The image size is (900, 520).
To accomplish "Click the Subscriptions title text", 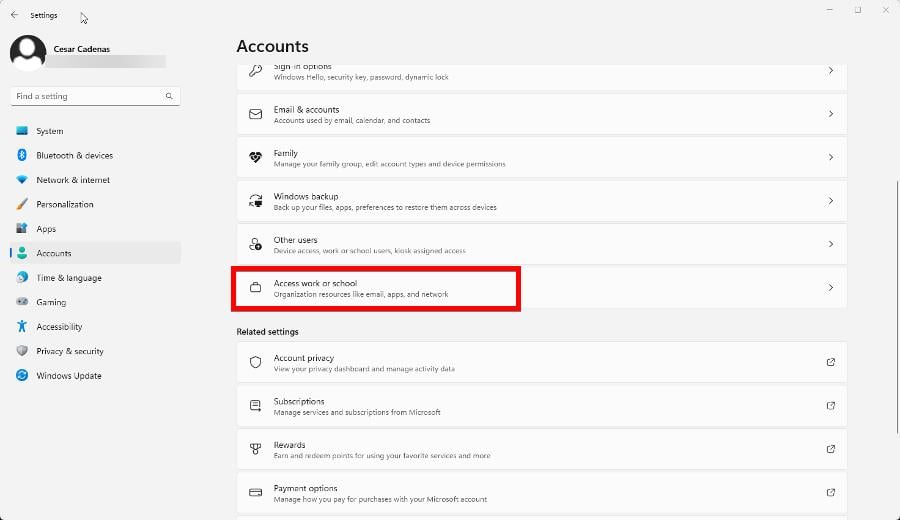I will click(299, 401).
